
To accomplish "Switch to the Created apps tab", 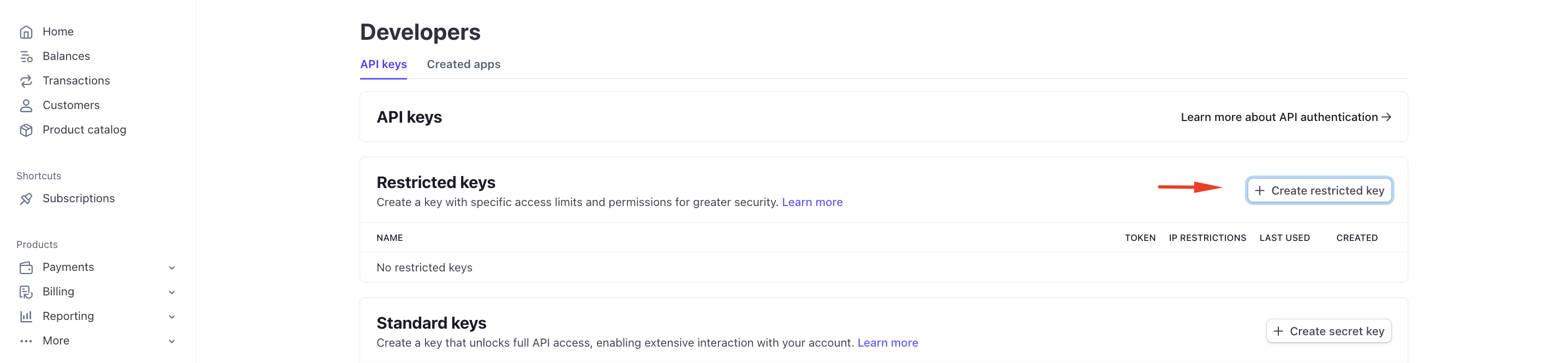I will pos(463,64).
